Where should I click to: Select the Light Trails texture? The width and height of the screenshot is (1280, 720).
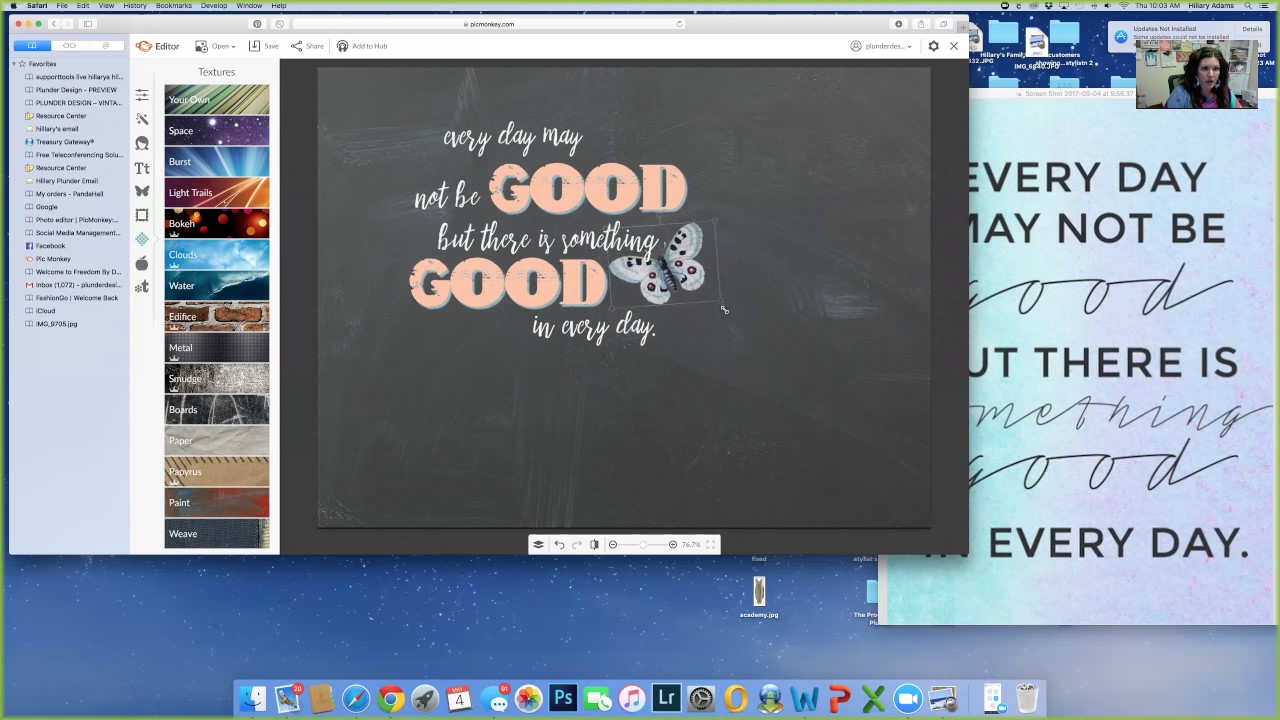click(217, 192)
